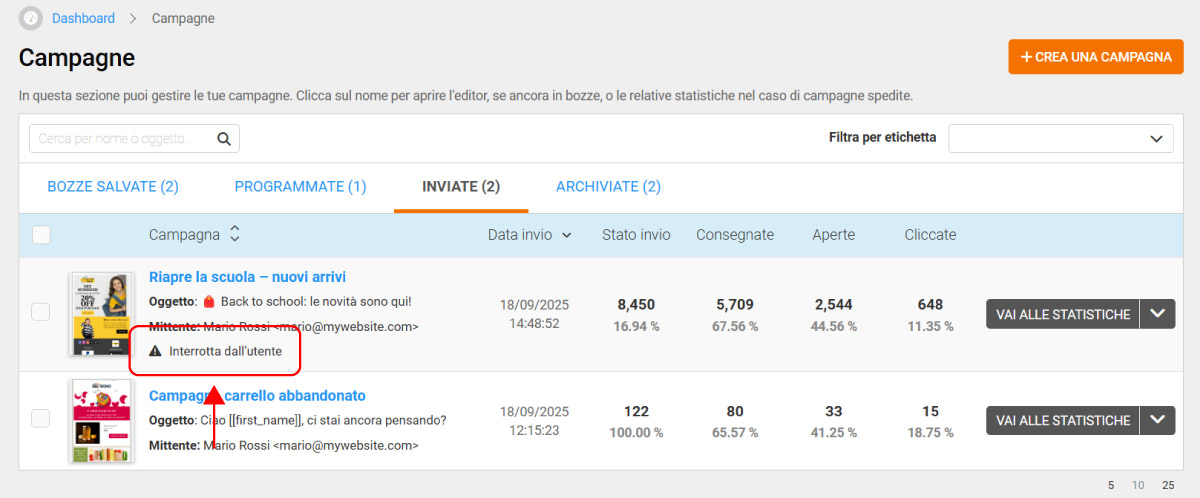Image resolution: width=1200 pixels, height=498 pixels.
Task: Tick the select-all campaigns checkbox
Action: tap(41, 235)
